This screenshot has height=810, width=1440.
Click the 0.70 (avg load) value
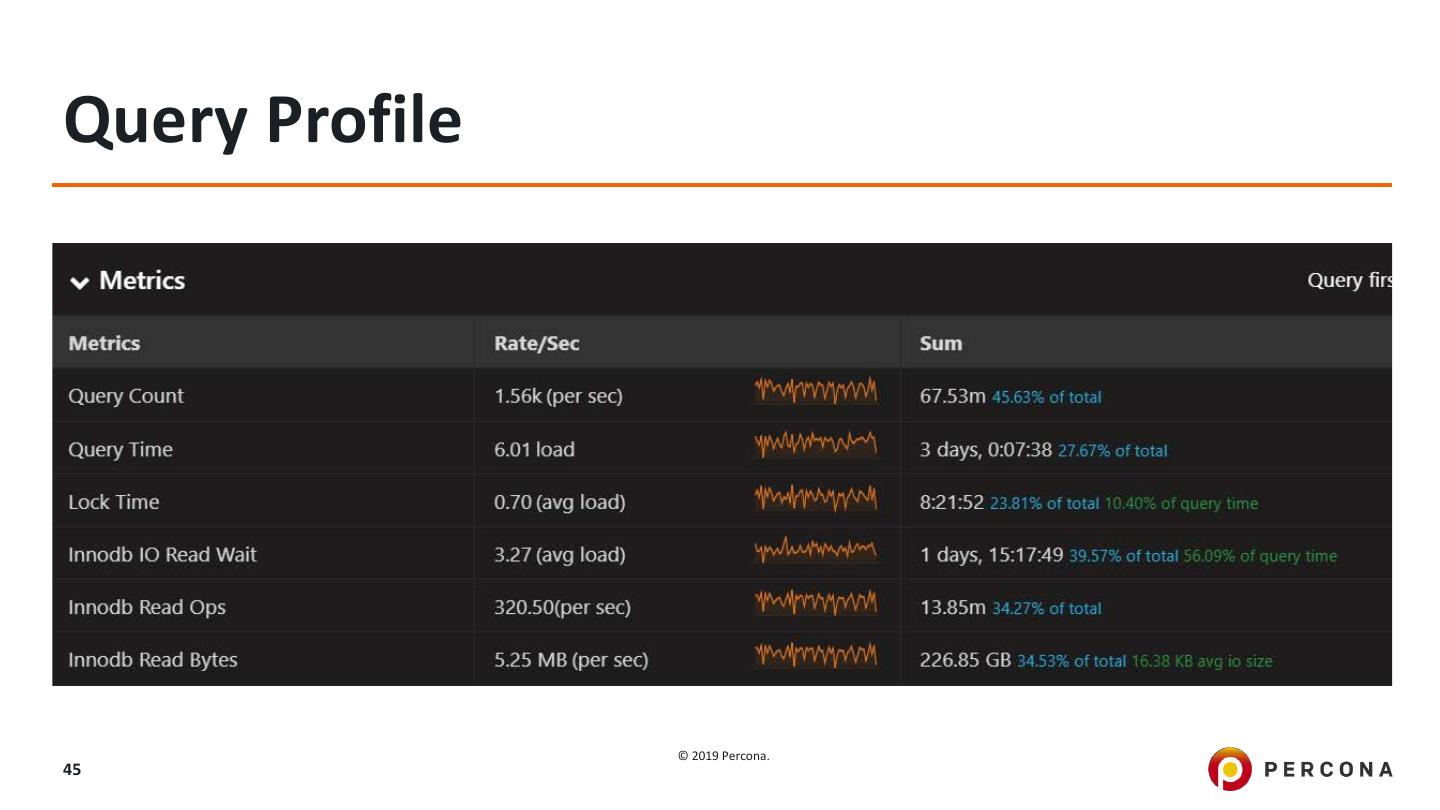point(559,502)
